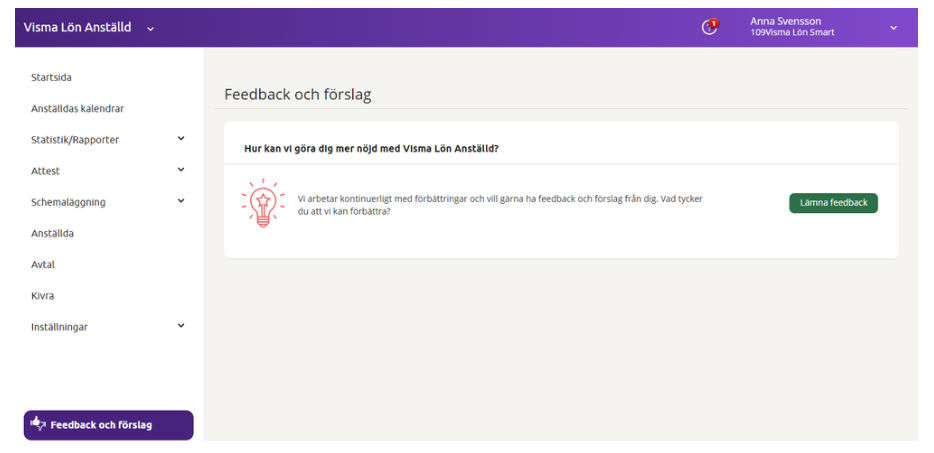Click the 109Visma Lön Smart company label

coord(792,33)
